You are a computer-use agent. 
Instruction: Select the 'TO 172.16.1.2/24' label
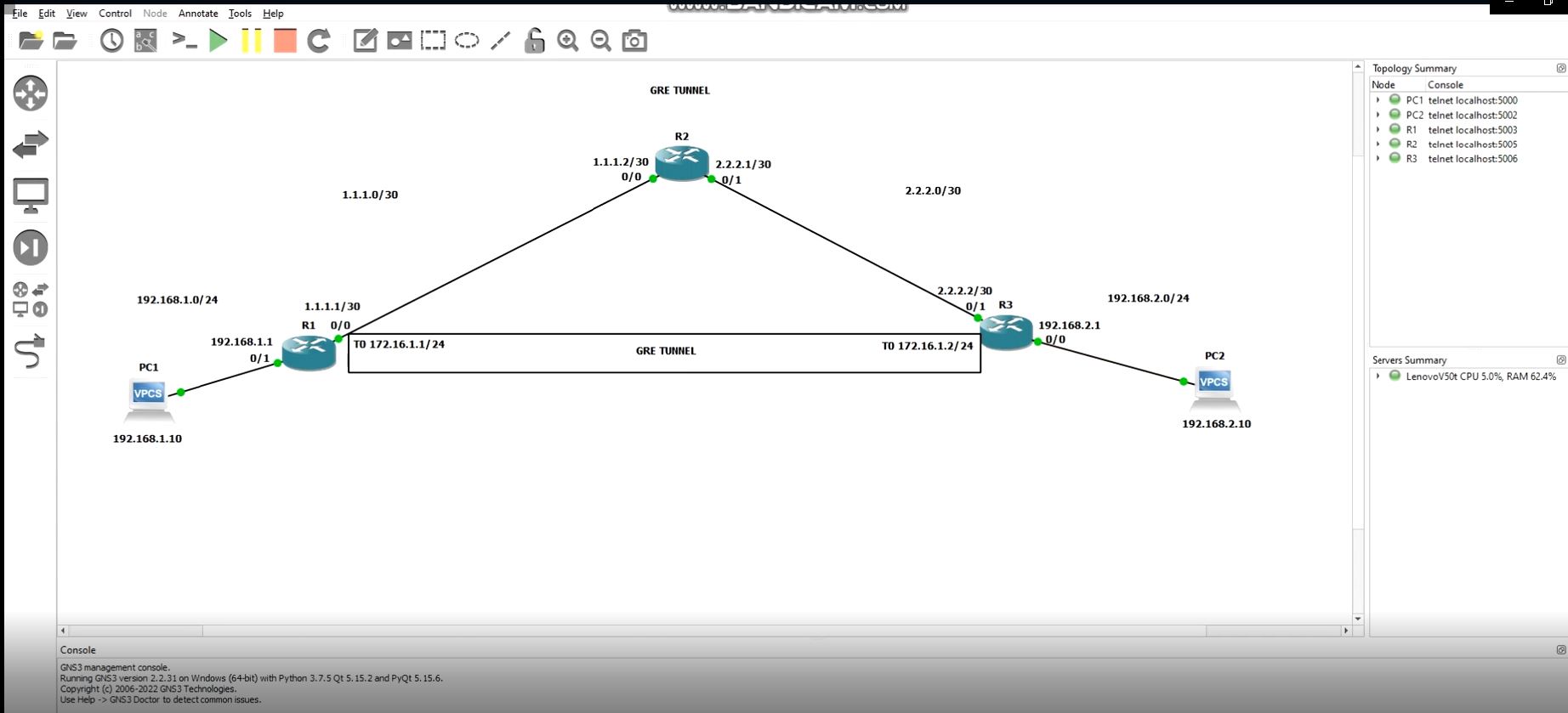927,346
